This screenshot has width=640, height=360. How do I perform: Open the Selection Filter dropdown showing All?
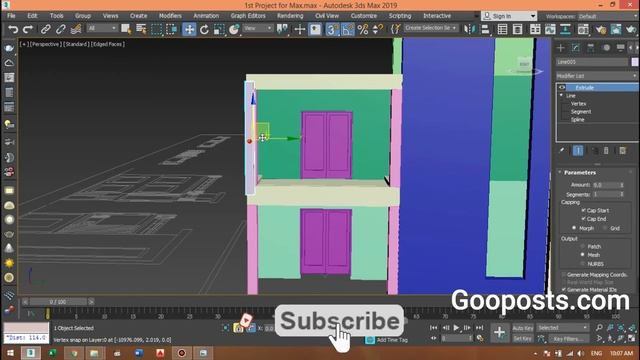(x=102, y=28)
